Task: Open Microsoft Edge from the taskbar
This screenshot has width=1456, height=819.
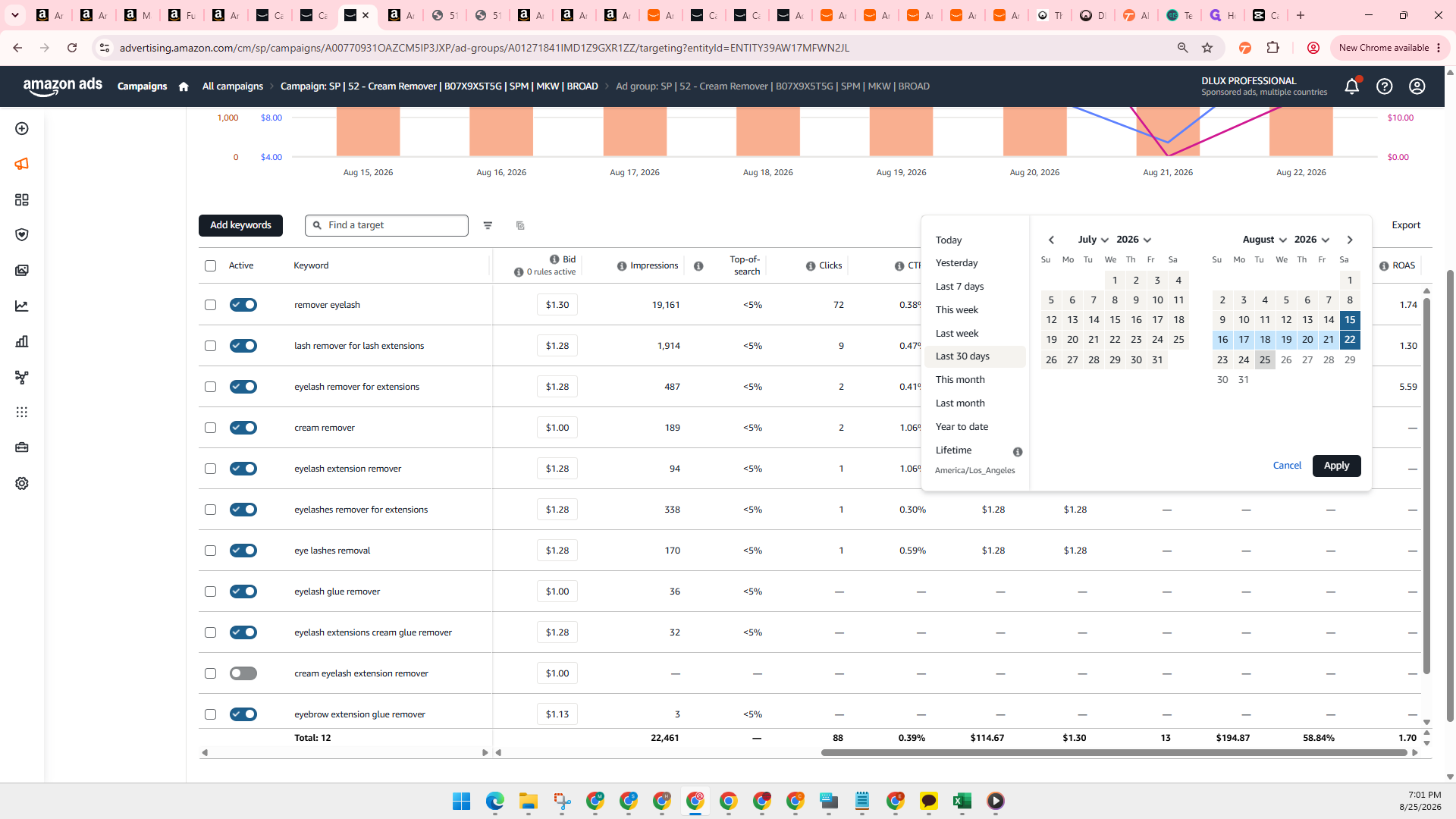Action: [x=494, y=801]
